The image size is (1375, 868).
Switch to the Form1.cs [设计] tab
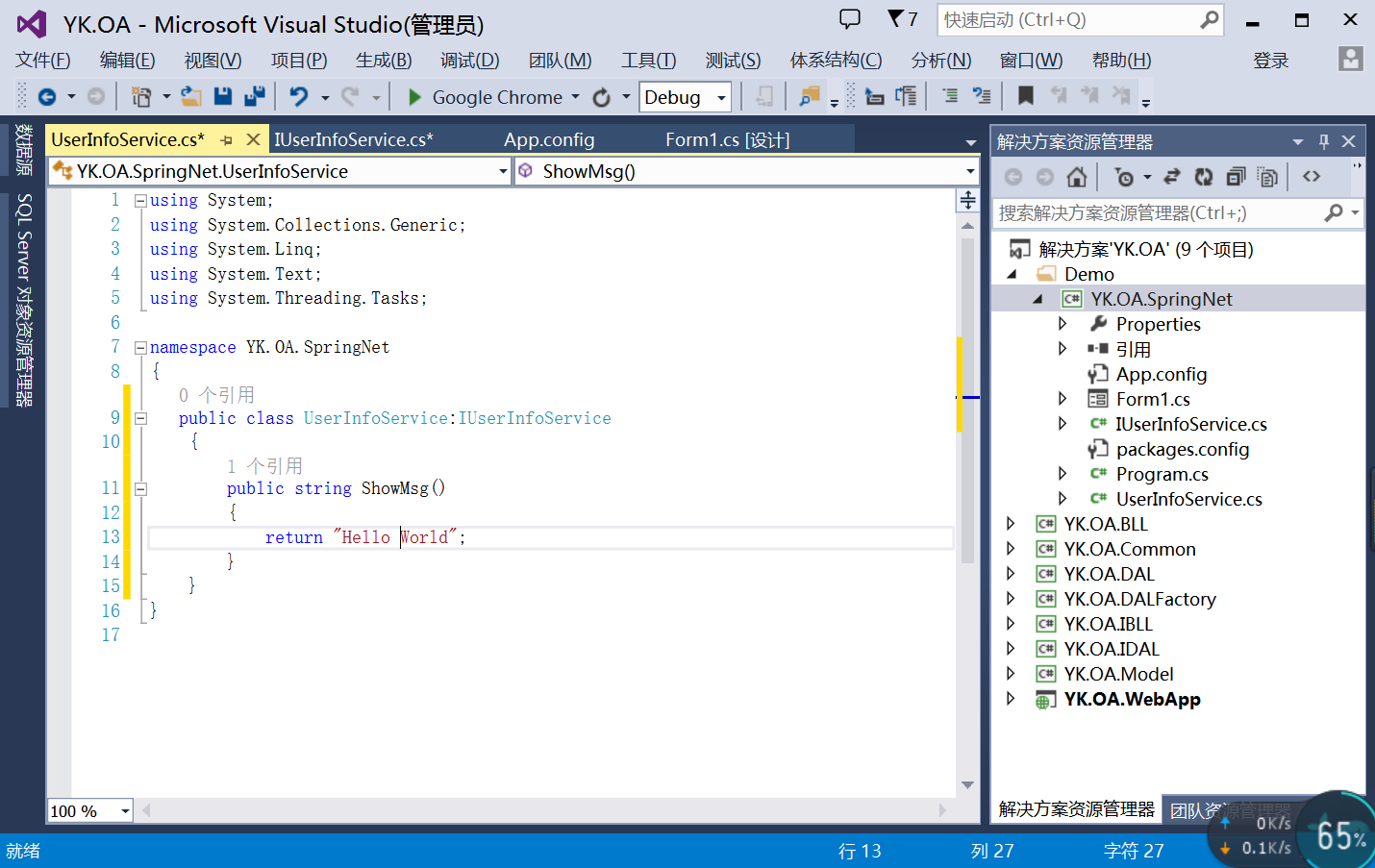728,140
